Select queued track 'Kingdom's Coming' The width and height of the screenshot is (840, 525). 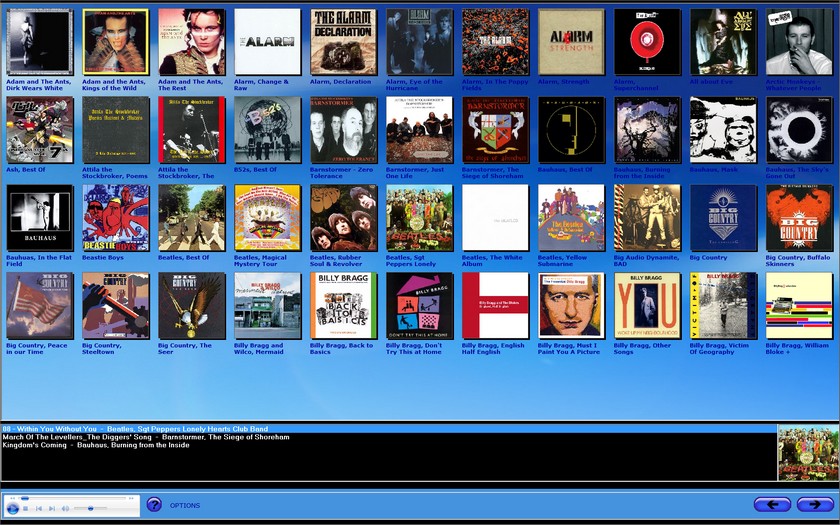tap(96, 445)
